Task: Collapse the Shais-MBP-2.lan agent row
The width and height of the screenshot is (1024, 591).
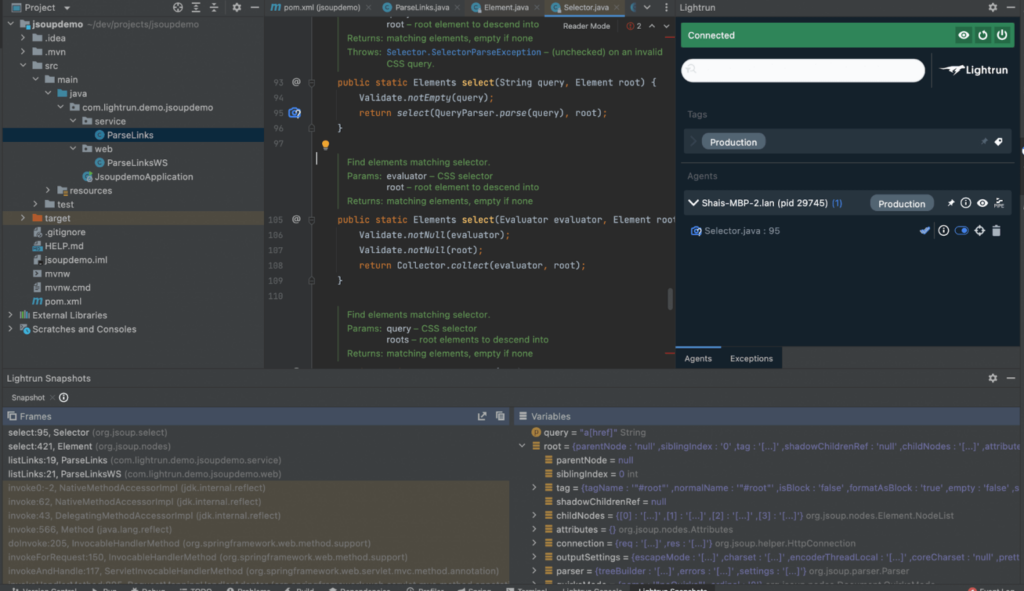Action: click(693, 203)
